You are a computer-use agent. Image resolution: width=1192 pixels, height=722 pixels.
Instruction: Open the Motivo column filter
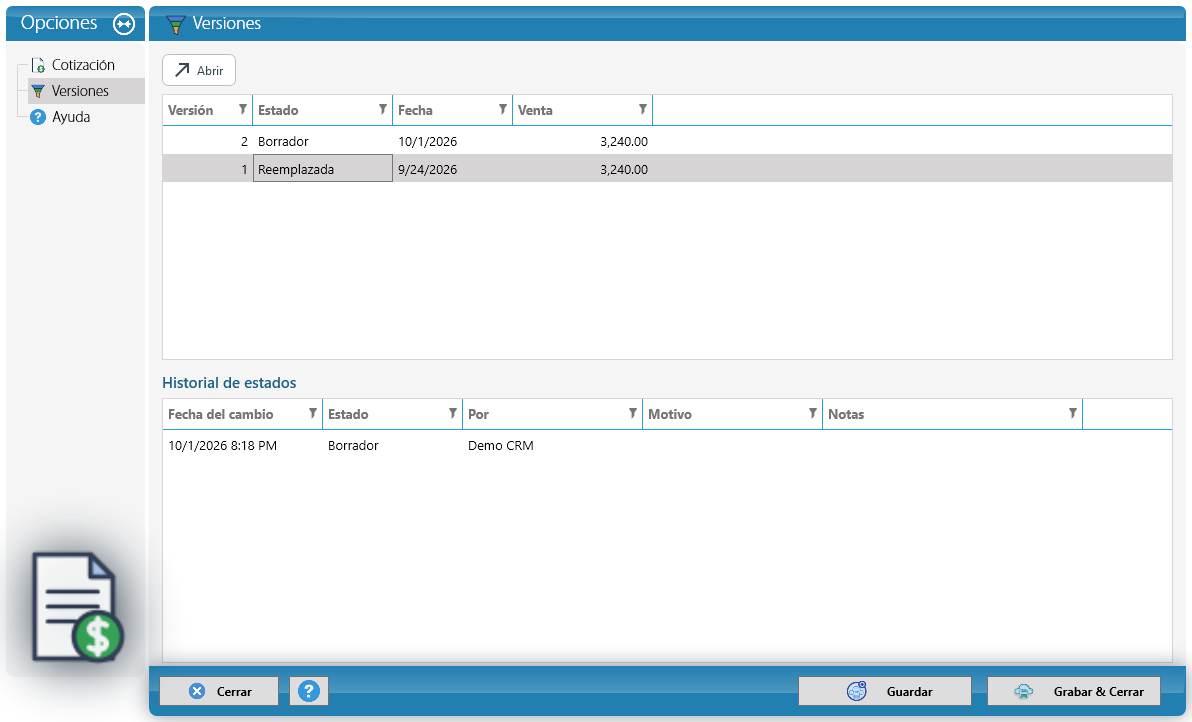[813, 413]
